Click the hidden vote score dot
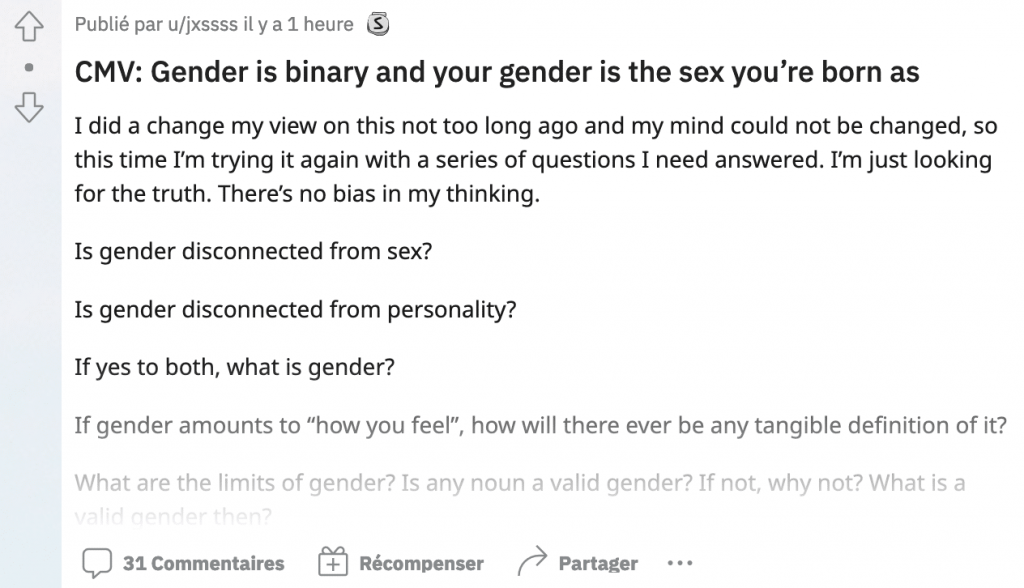1024x588 pixels. pos(29,67)
